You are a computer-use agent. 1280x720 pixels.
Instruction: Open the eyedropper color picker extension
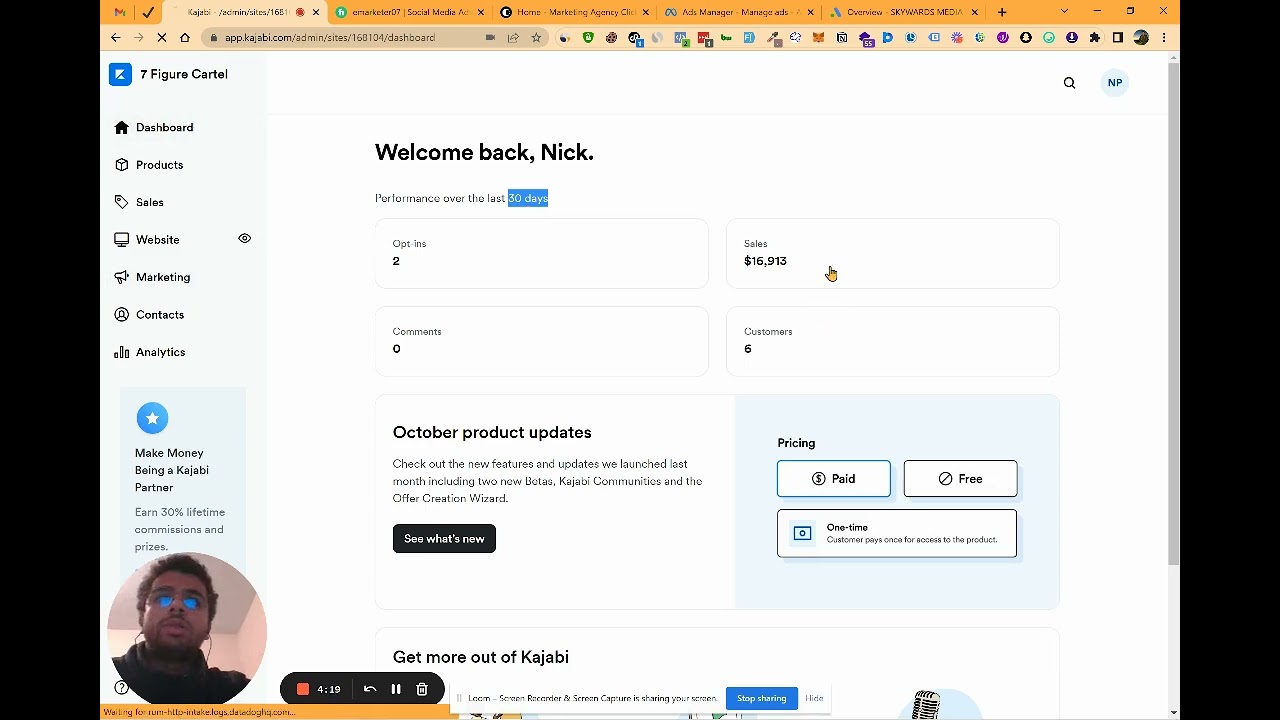773,37
